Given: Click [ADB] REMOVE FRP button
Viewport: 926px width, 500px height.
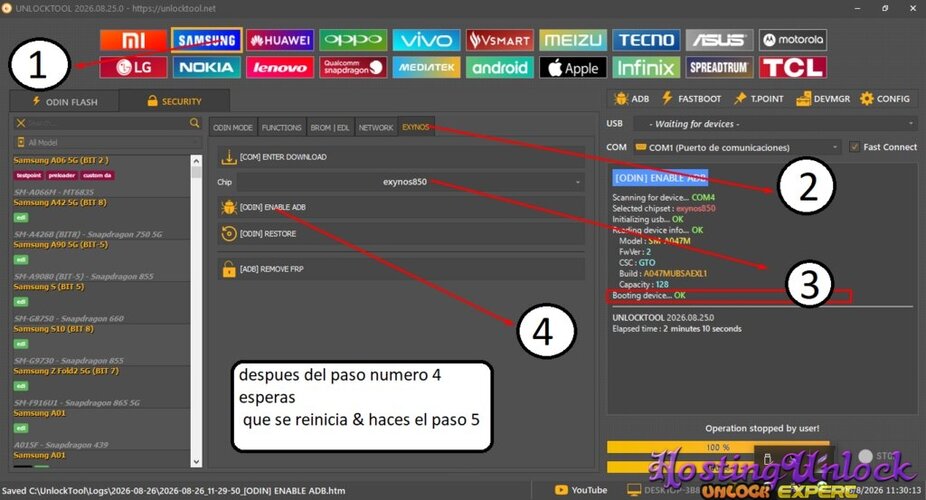Looking at the screenshot, I should pyautogui.click(x=401, y=269).
